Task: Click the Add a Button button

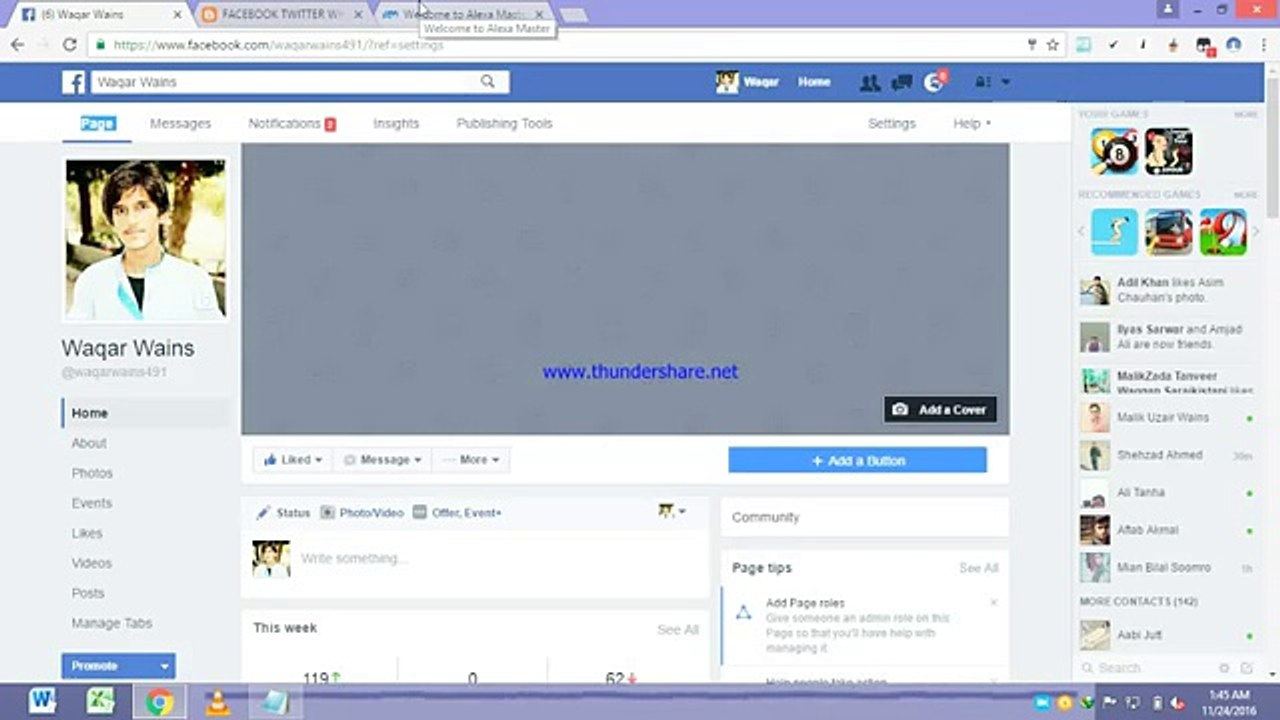Action: (x=857, y=461)
